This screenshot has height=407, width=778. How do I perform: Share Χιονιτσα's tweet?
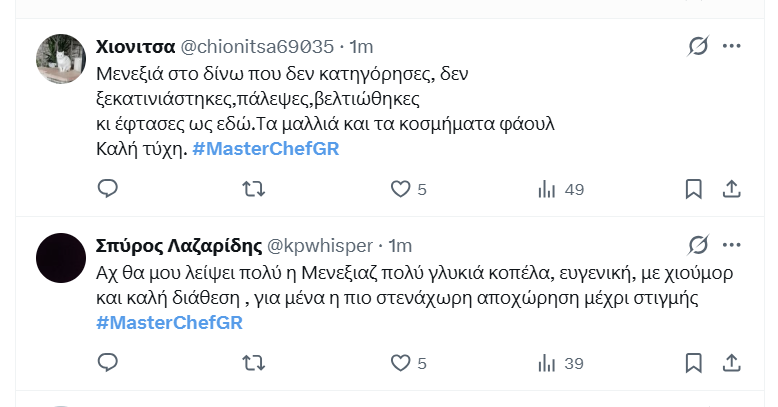tap(731, 189)
